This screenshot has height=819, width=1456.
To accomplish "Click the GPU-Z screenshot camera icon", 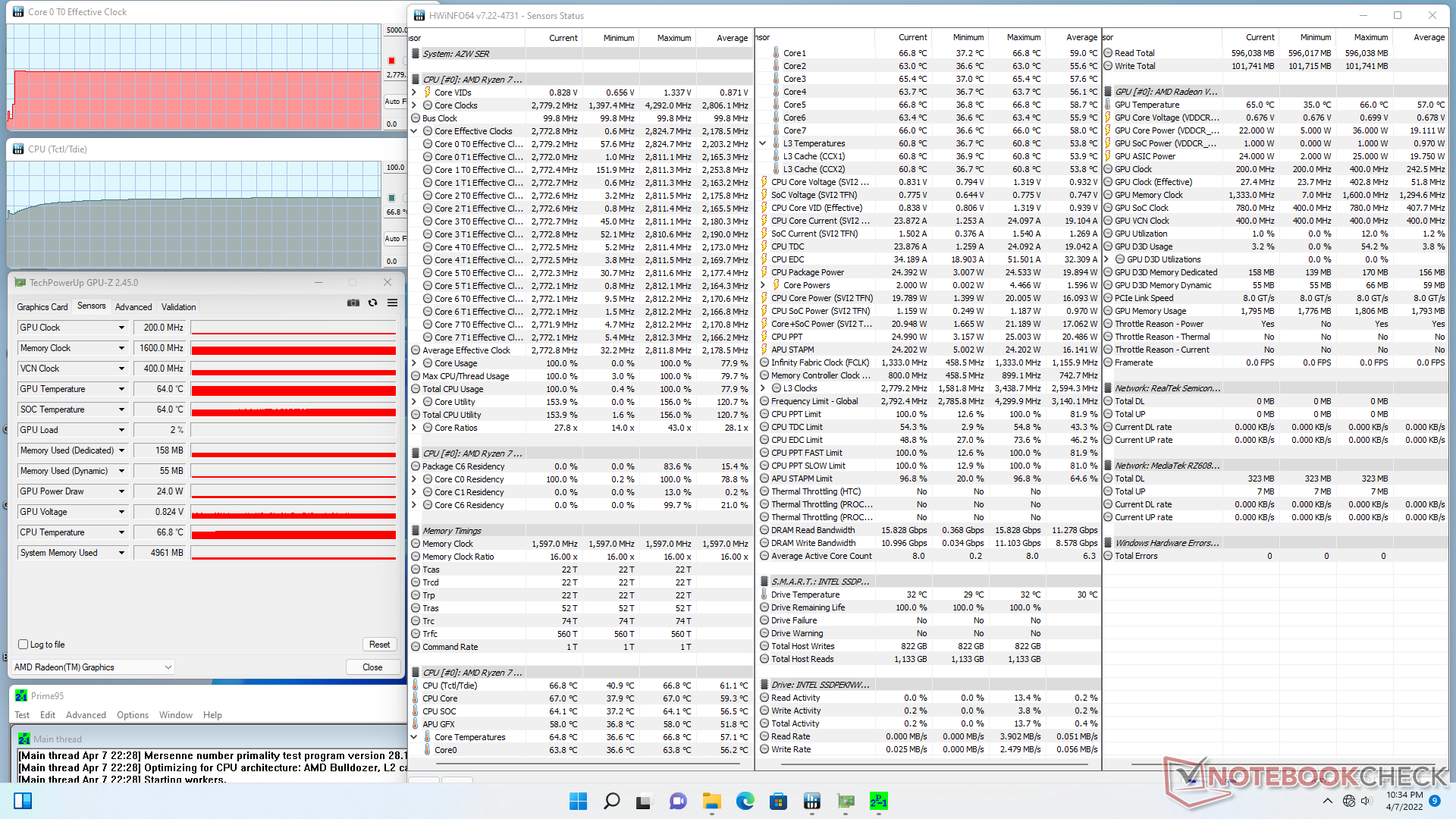I will click(353, 303).
